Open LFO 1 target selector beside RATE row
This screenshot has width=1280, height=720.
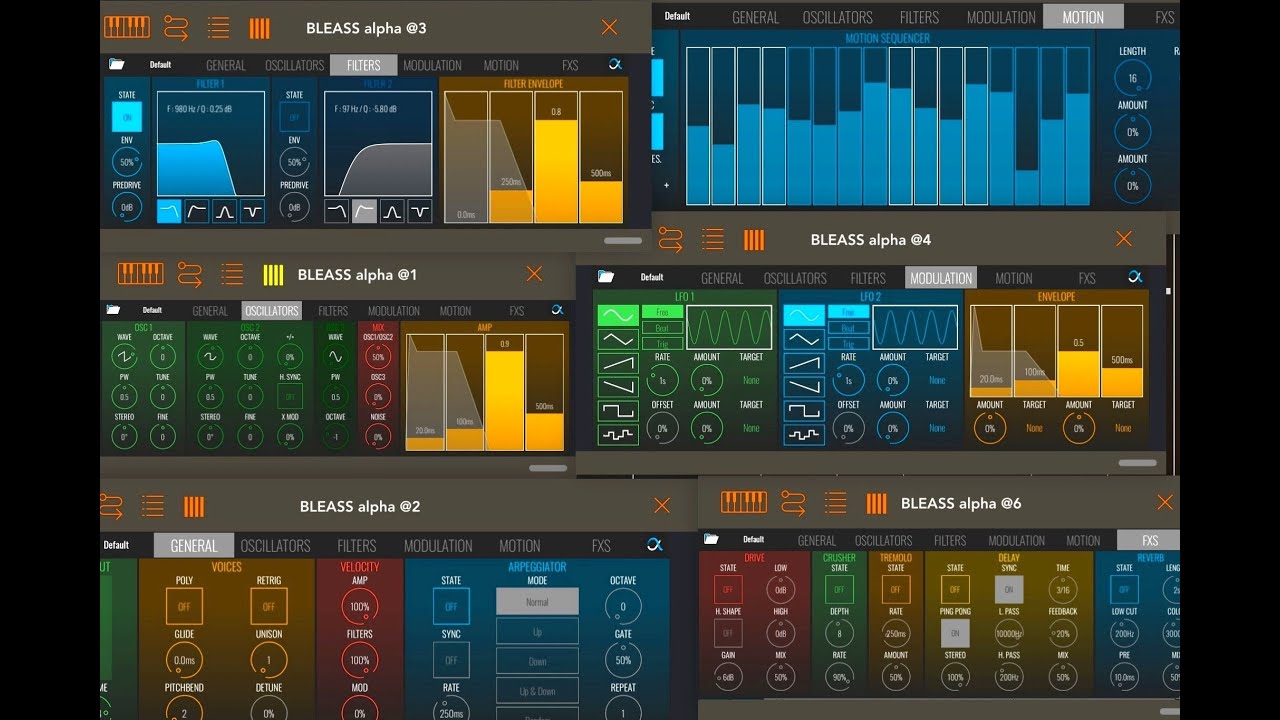pos(751,380)
